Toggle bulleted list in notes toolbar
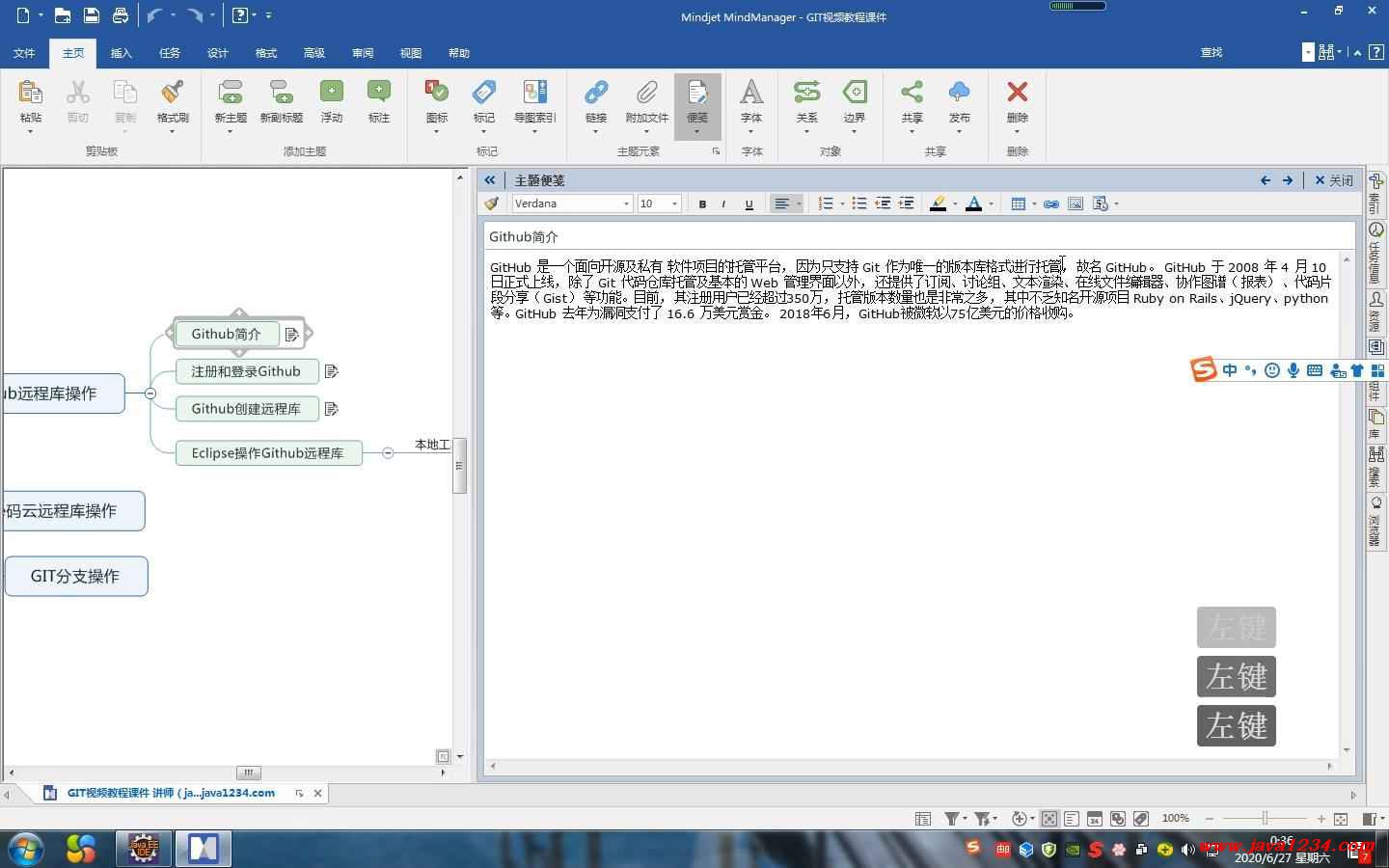Image resolution: width=1389 pixels, height=868 pixels. (858, 203)
